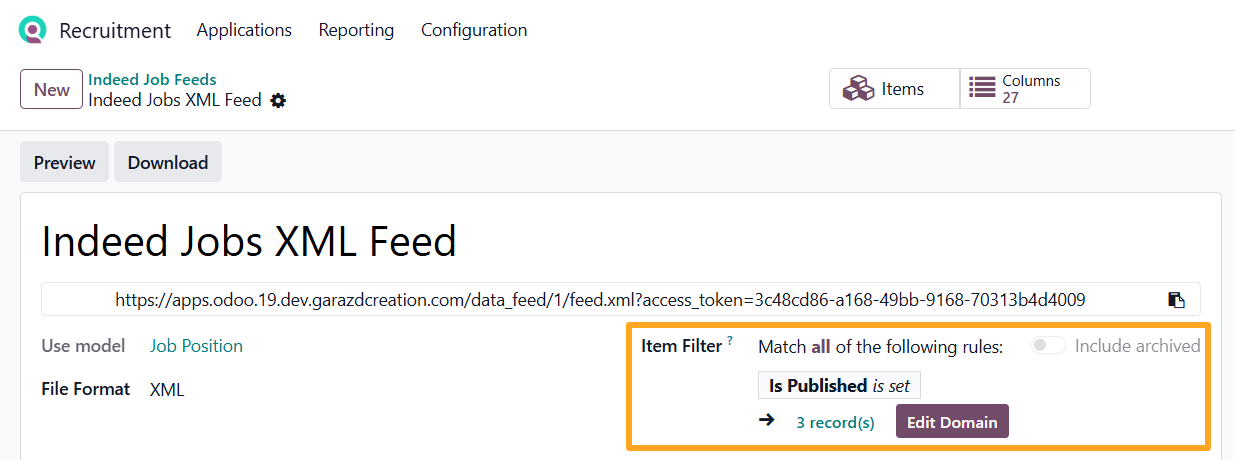
Task: Click the Indeed Jobs XML Feed title field
Action: pyautogui.click(x=249, y=241)
